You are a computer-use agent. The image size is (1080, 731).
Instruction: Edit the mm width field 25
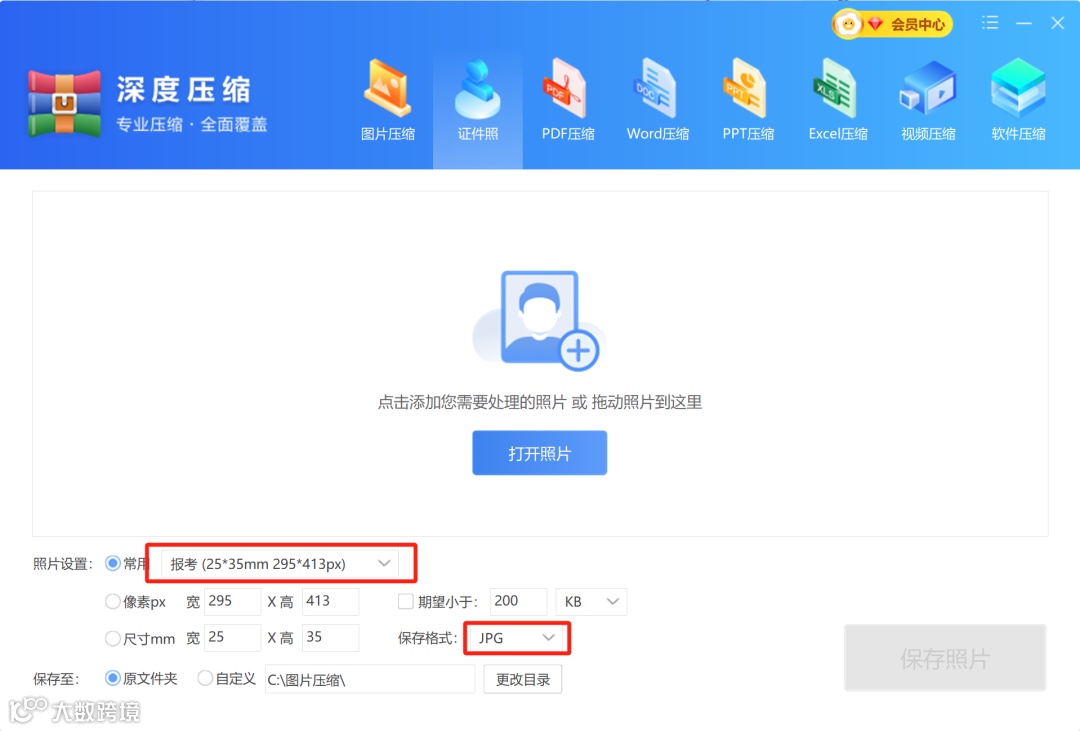(x=233, y=638)
